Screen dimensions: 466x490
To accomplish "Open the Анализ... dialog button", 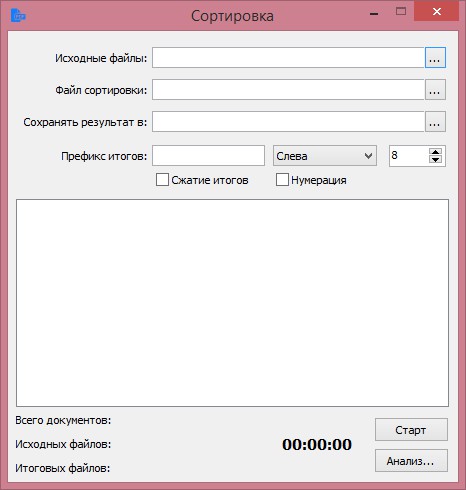I will coord(411,461).
